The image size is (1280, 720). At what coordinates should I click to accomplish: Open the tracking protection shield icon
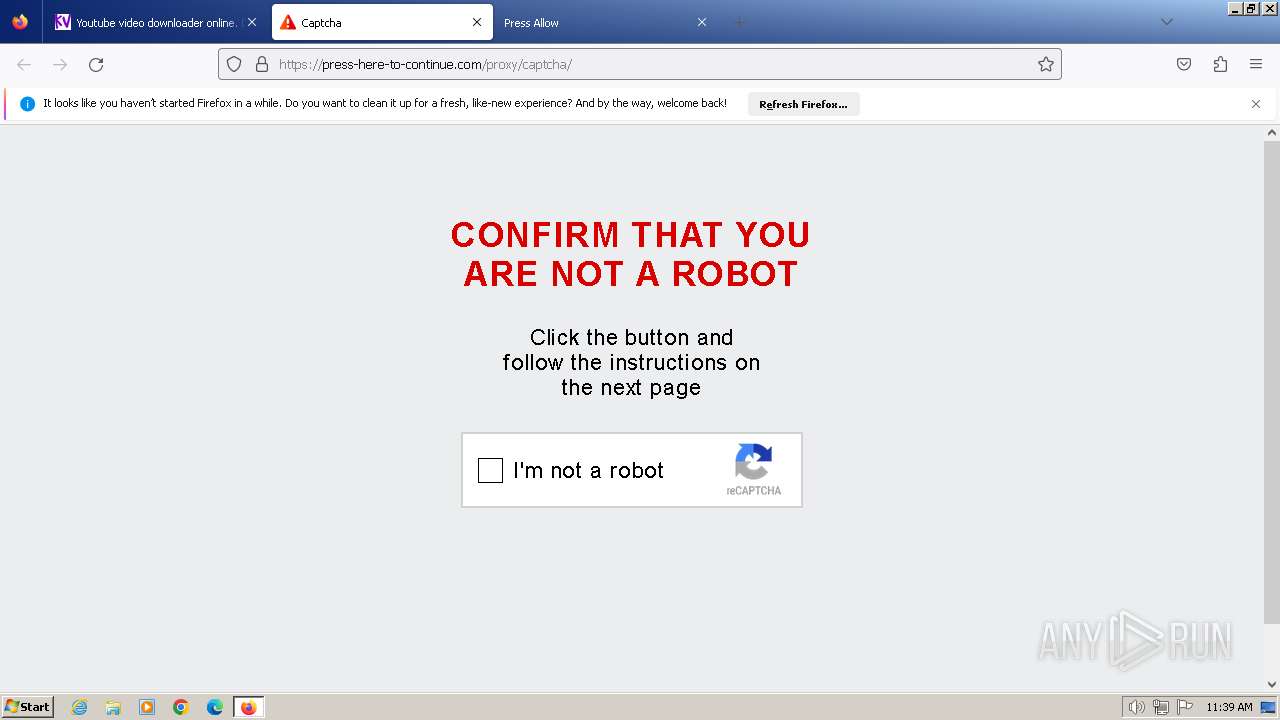(234, 64)
